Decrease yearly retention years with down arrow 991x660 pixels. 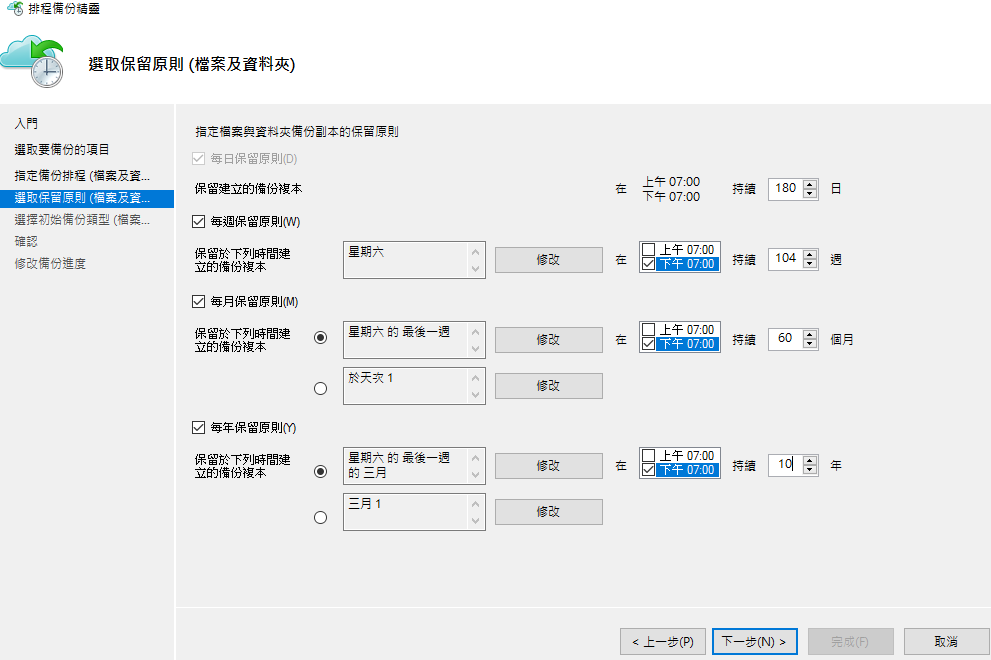tap(810, 470)
